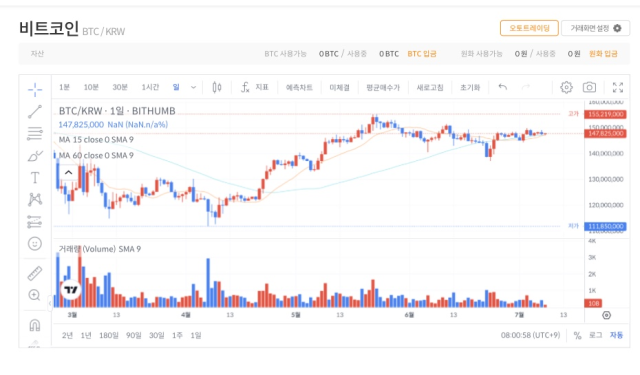Image resolution: width=640 pixels, height=375 pixels.
Task: Open the candlestick chart type selector
Action: [x=217, y=87]
